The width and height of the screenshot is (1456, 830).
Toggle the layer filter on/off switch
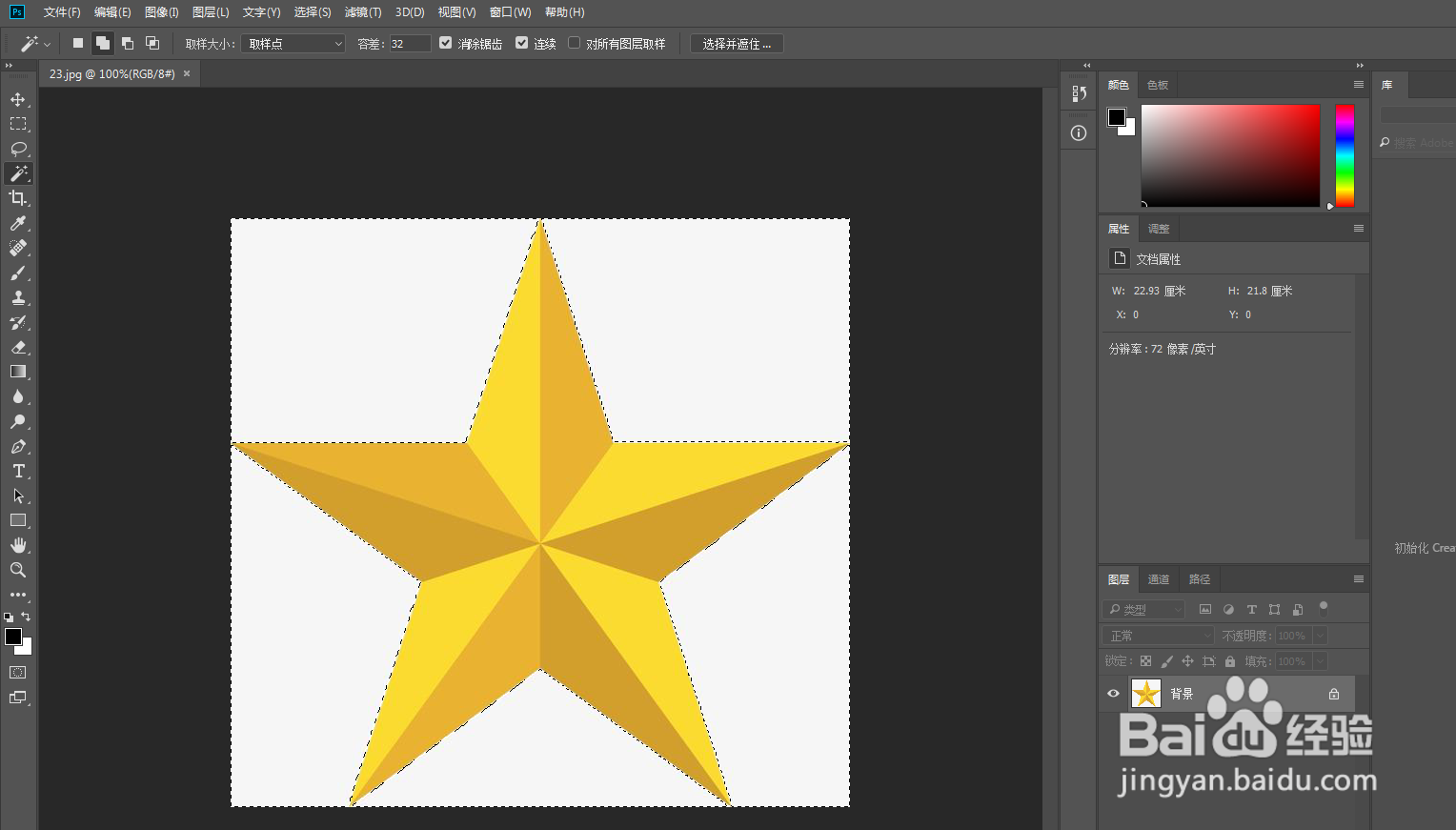point(1323,608)
